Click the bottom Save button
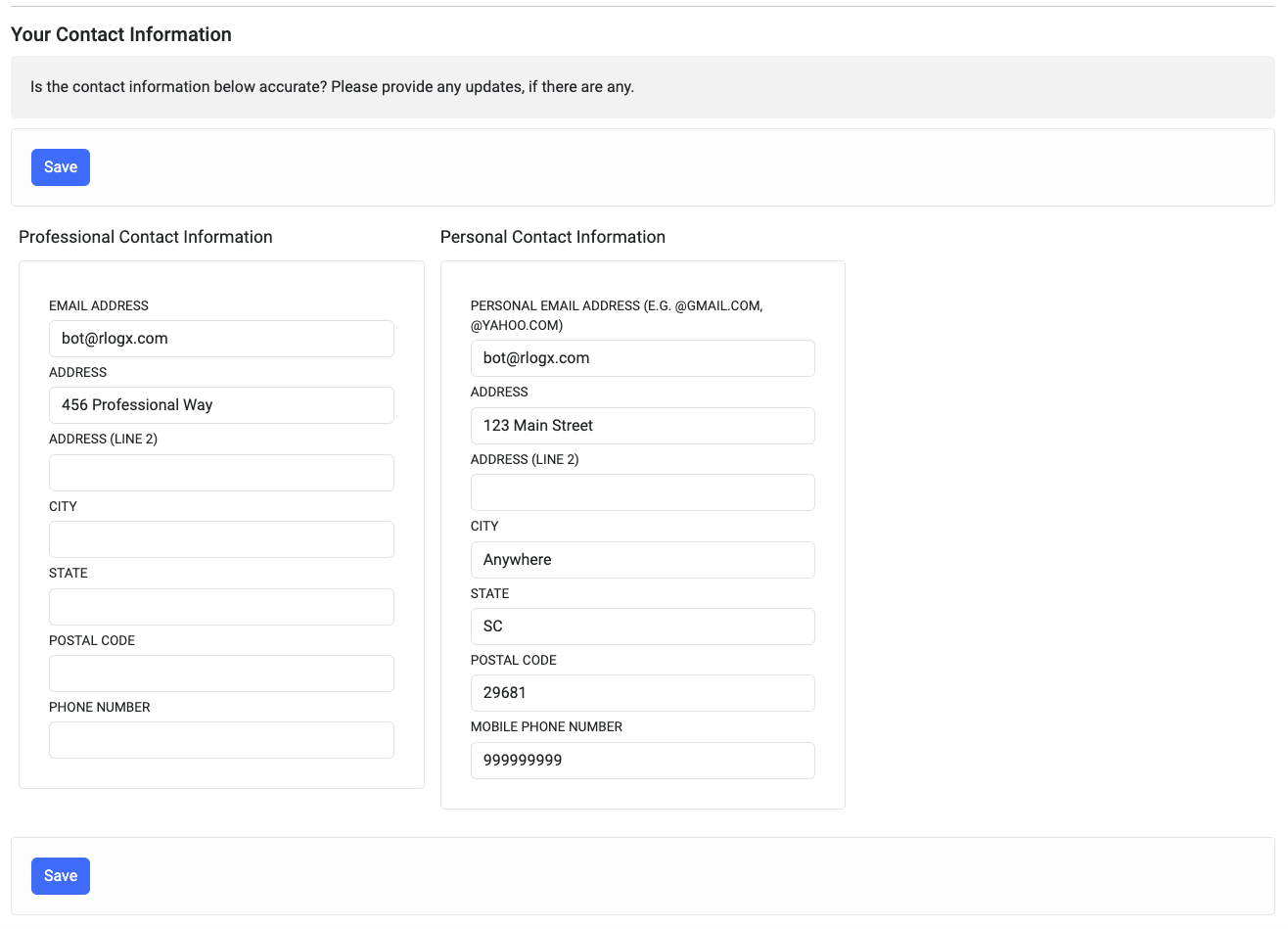The width and height of the screenshot is (1288, 929). [x=60, y=875]
